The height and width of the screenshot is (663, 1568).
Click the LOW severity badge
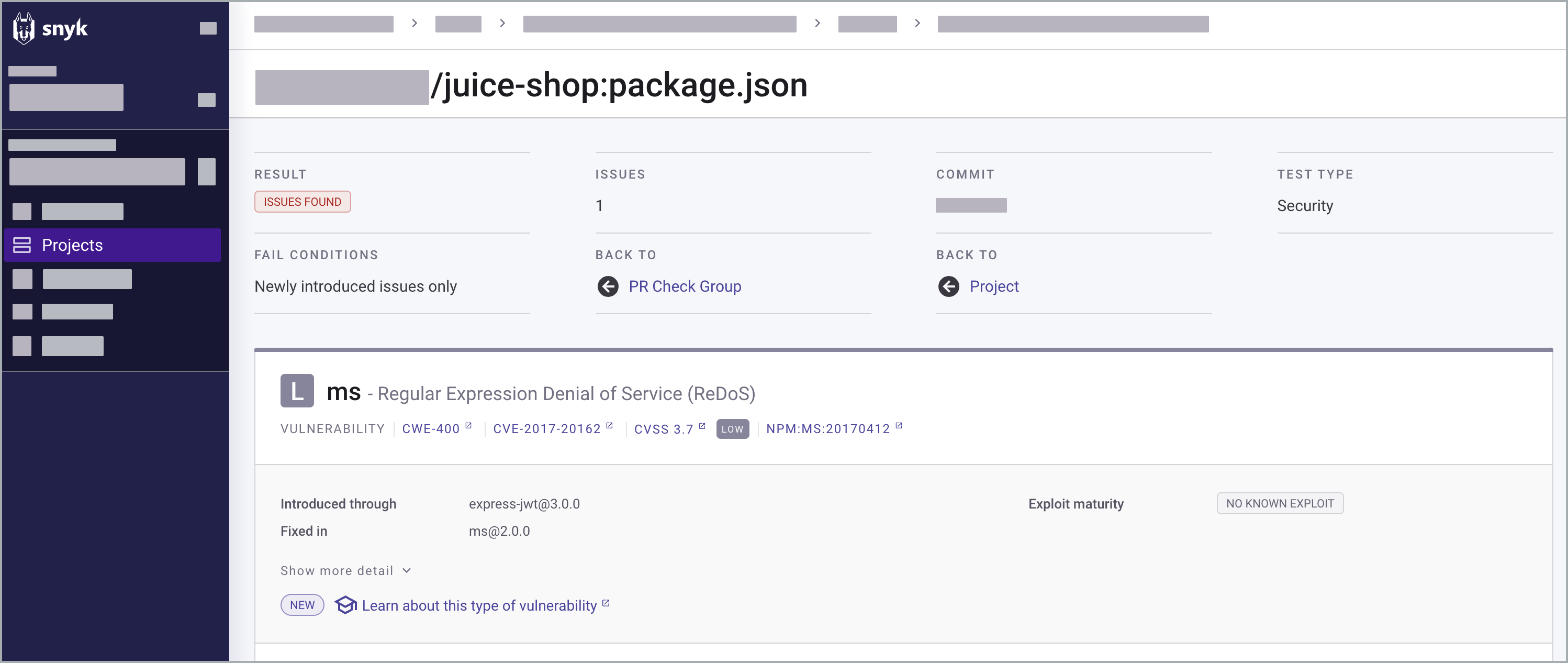[732, 428]
